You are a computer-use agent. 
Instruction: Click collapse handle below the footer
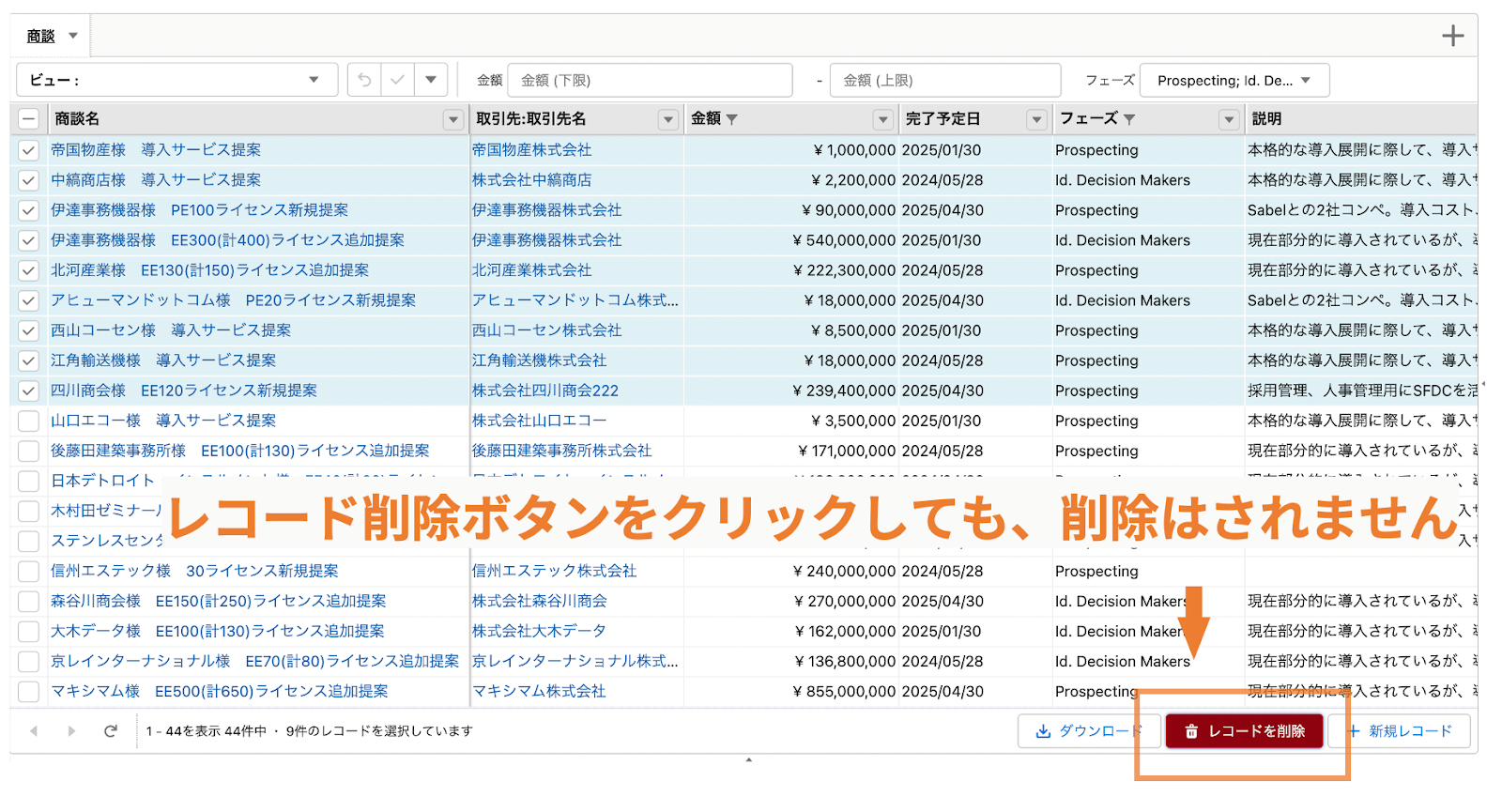(748, 759)
